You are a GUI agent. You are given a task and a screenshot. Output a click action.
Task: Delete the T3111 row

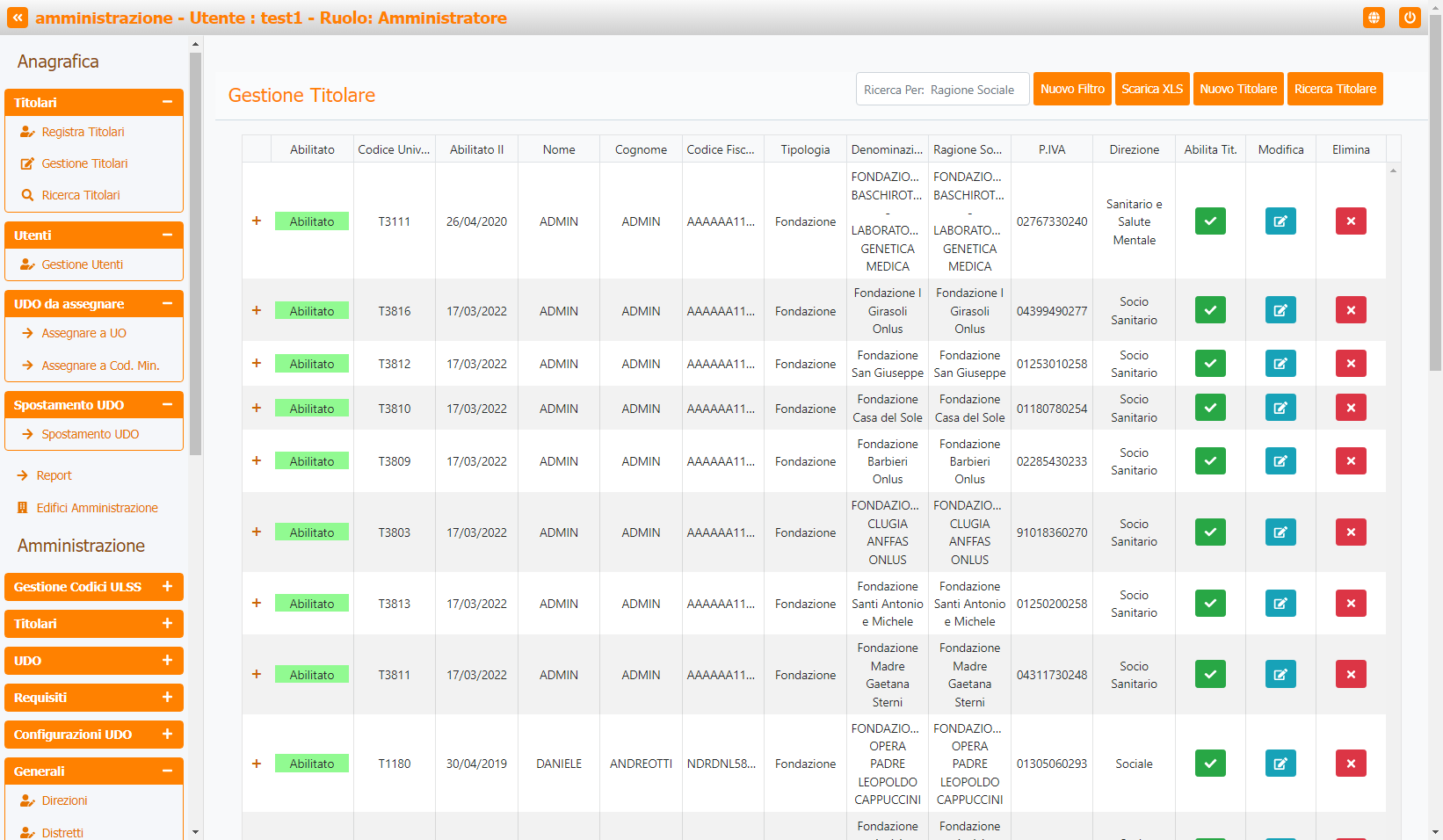click(1351, 221)
